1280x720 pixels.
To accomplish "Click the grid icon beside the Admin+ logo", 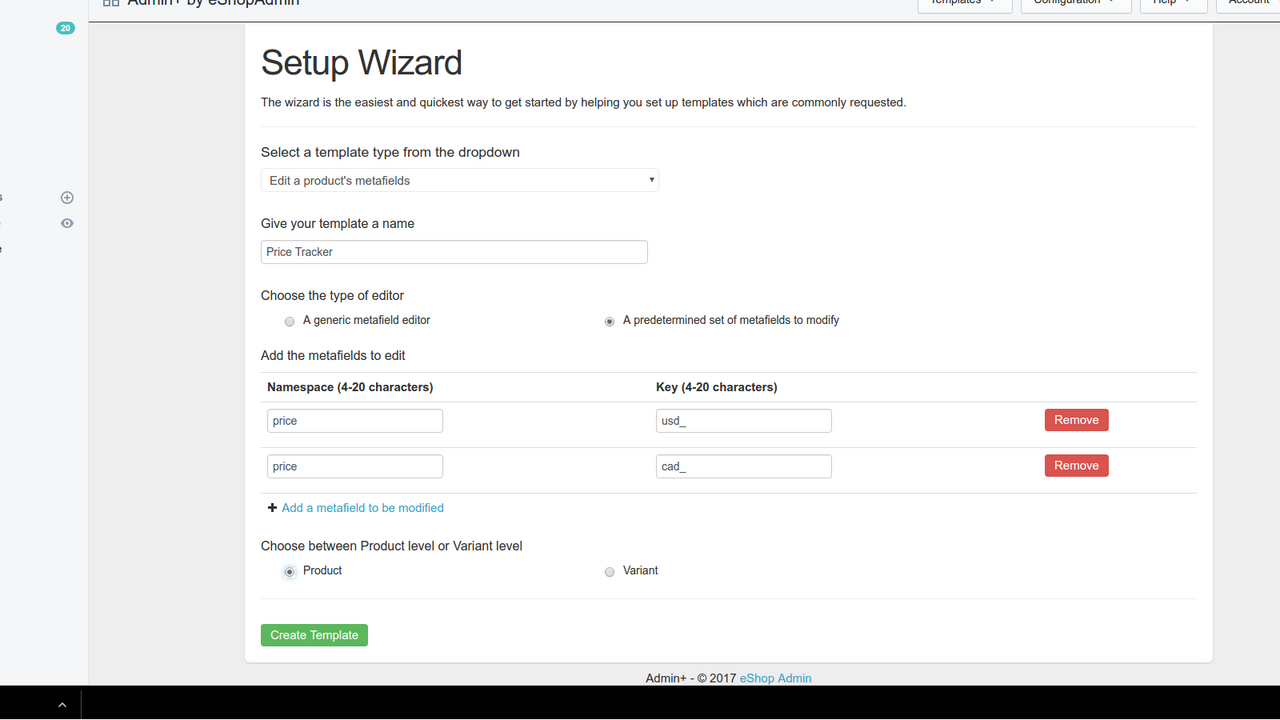I will pyautogui.click(x=110, y=3).
